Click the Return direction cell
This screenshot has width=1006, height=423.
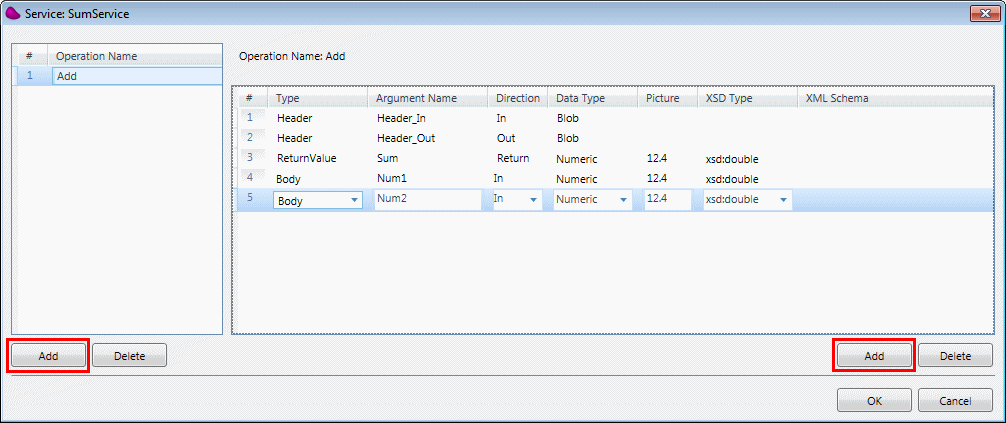point(513,158)
